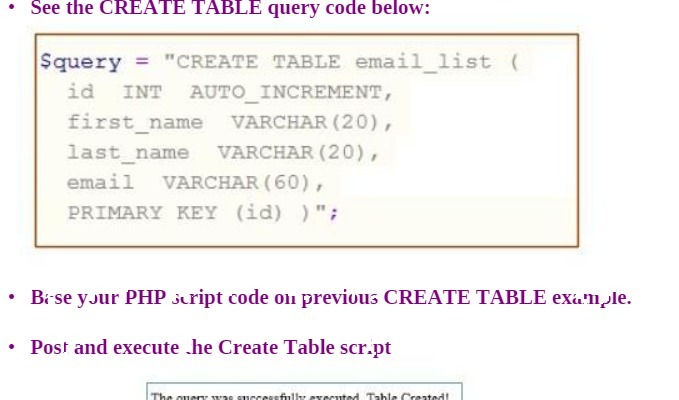Click the heading 'See the CREATE TABLE query code below:'
Image resolution: width=679 pixels, height=400 pixels.
[230, 8]
